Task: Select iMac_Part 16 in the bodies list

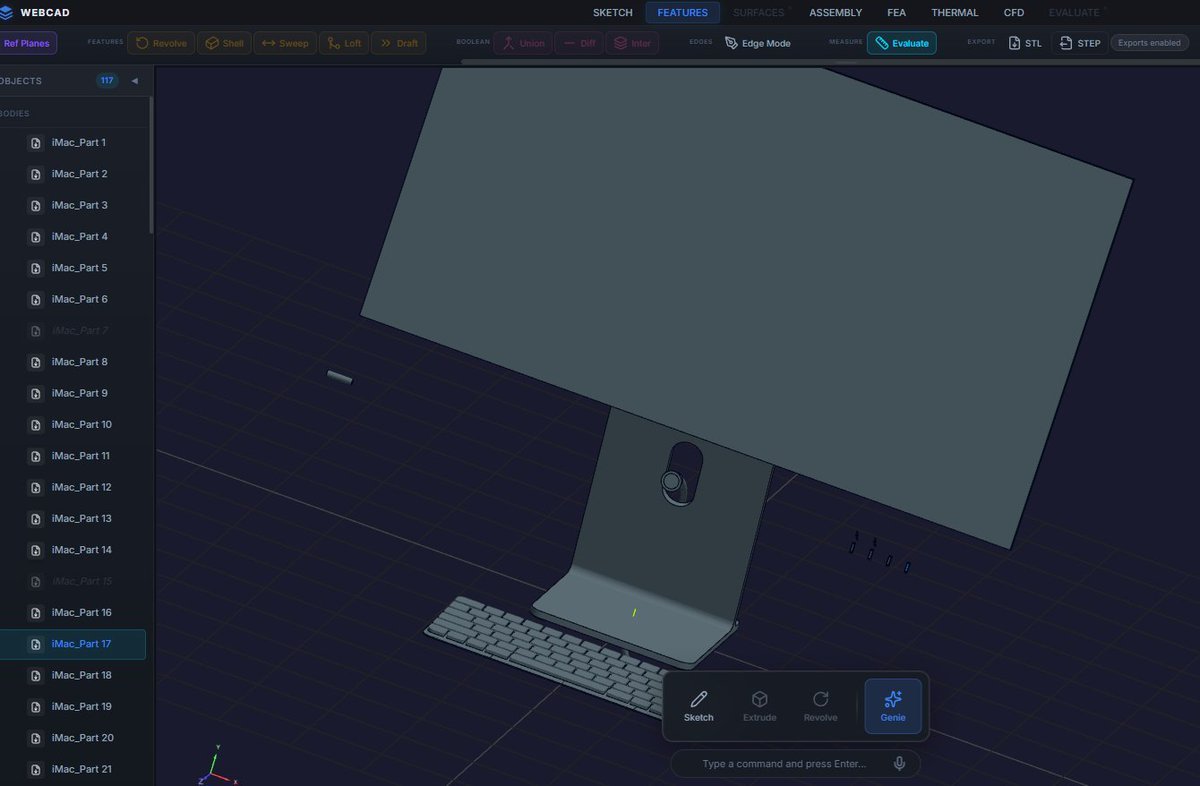Action: click(x=74, y=612)
